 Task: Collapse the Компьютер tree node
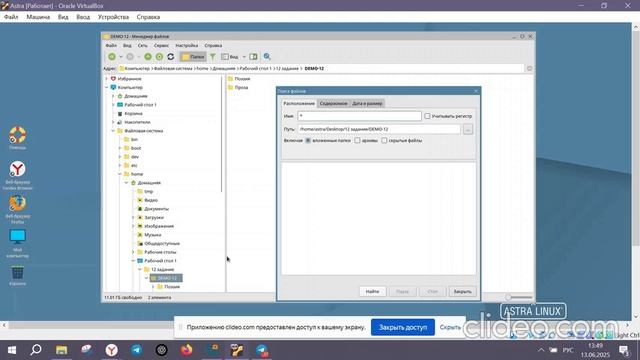[x=107, y=87]
